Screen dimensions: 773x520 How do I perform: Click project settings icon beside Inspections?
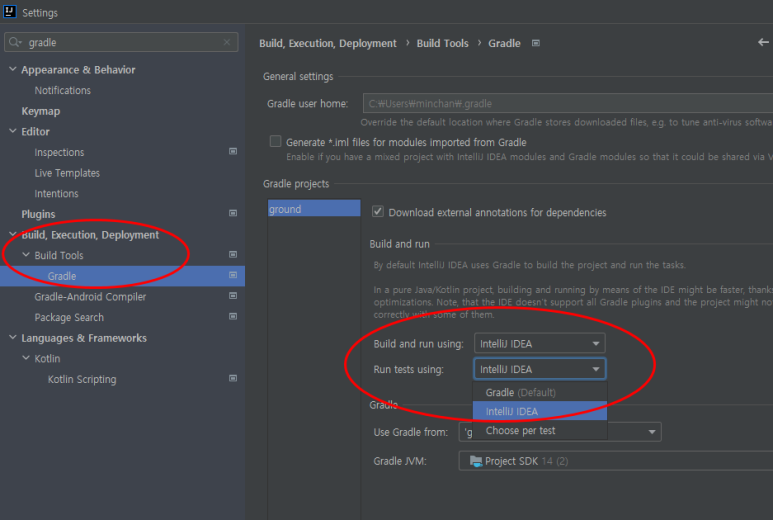coord(233,151)
